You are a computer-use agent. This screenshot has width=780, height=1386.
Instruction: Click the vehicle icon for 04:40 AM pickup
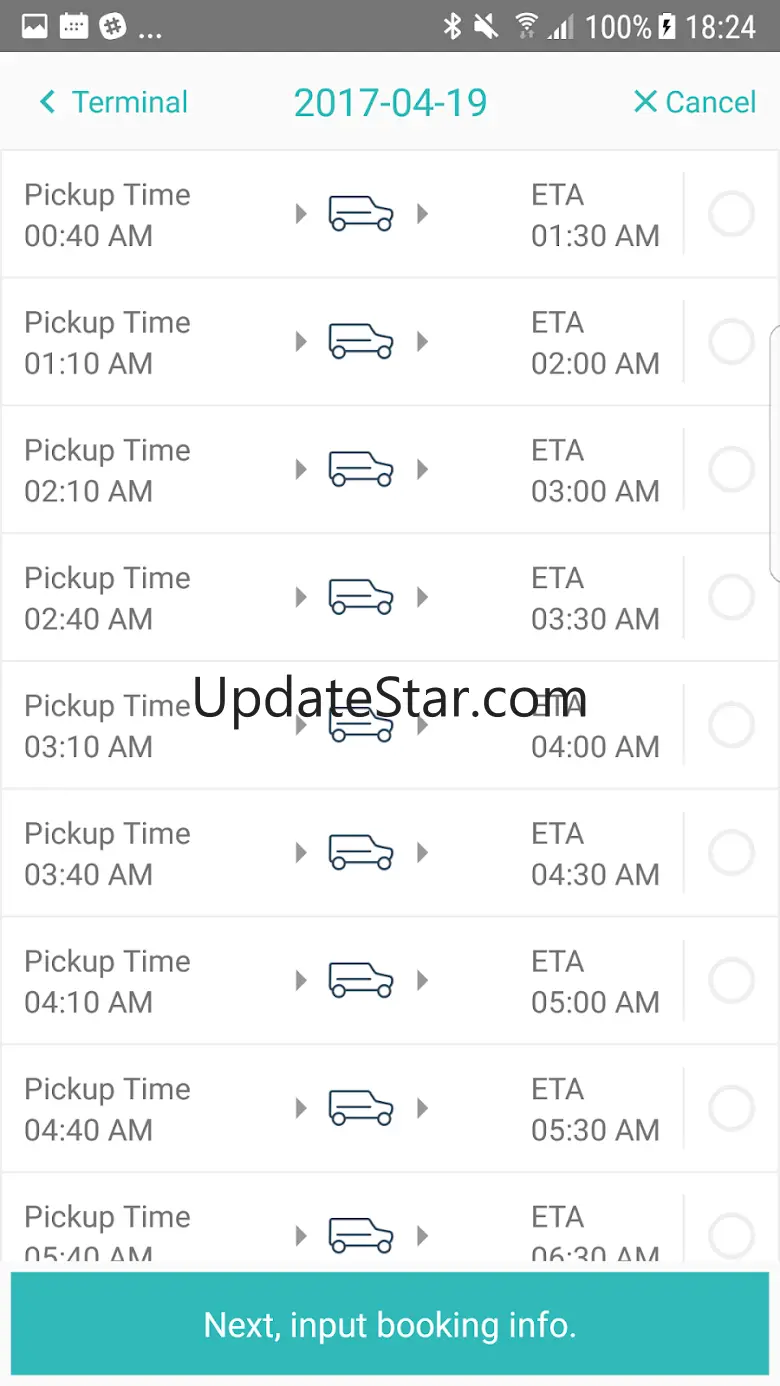click(361, 1108)
